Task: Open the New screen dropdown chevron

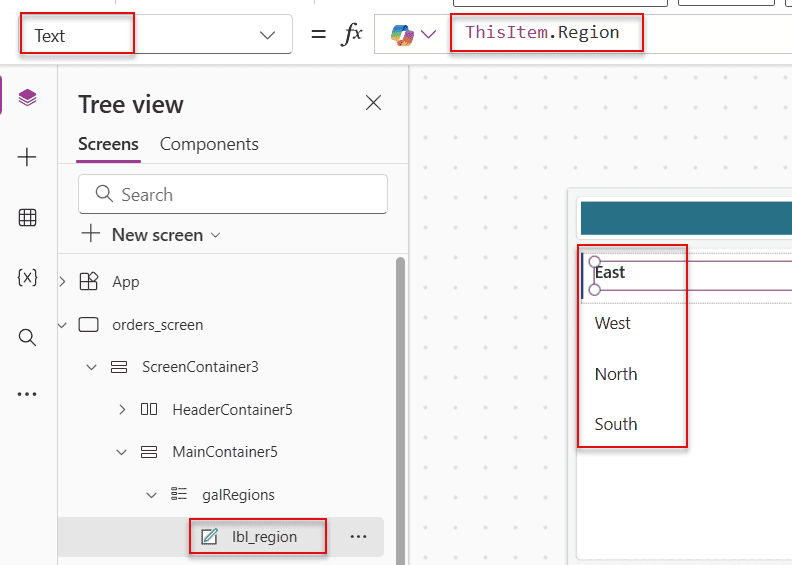Action: tap(216, 235)
